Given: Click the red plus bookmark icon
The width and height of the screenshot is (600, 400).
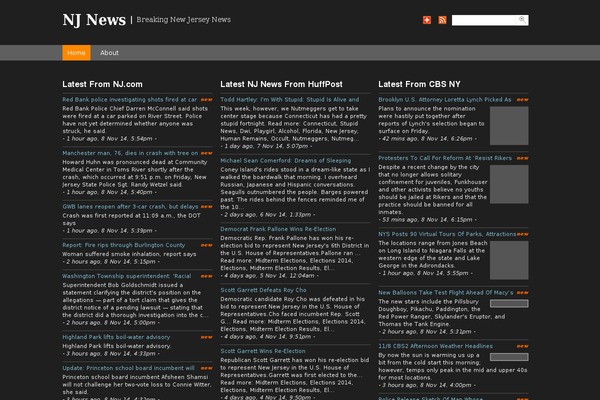Looking at the screenshot, I should pos(427,20).
